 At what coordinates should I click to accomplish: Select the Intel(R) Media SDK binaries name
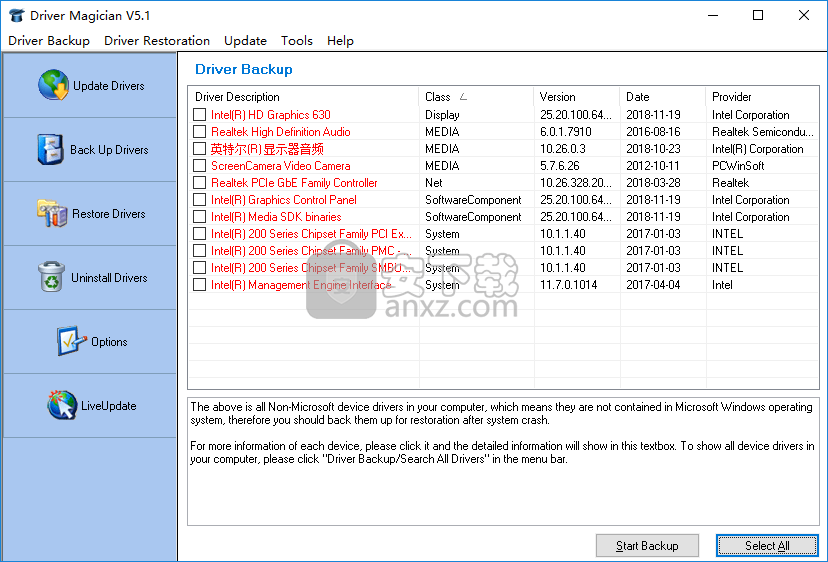click(x=276, y=217)
